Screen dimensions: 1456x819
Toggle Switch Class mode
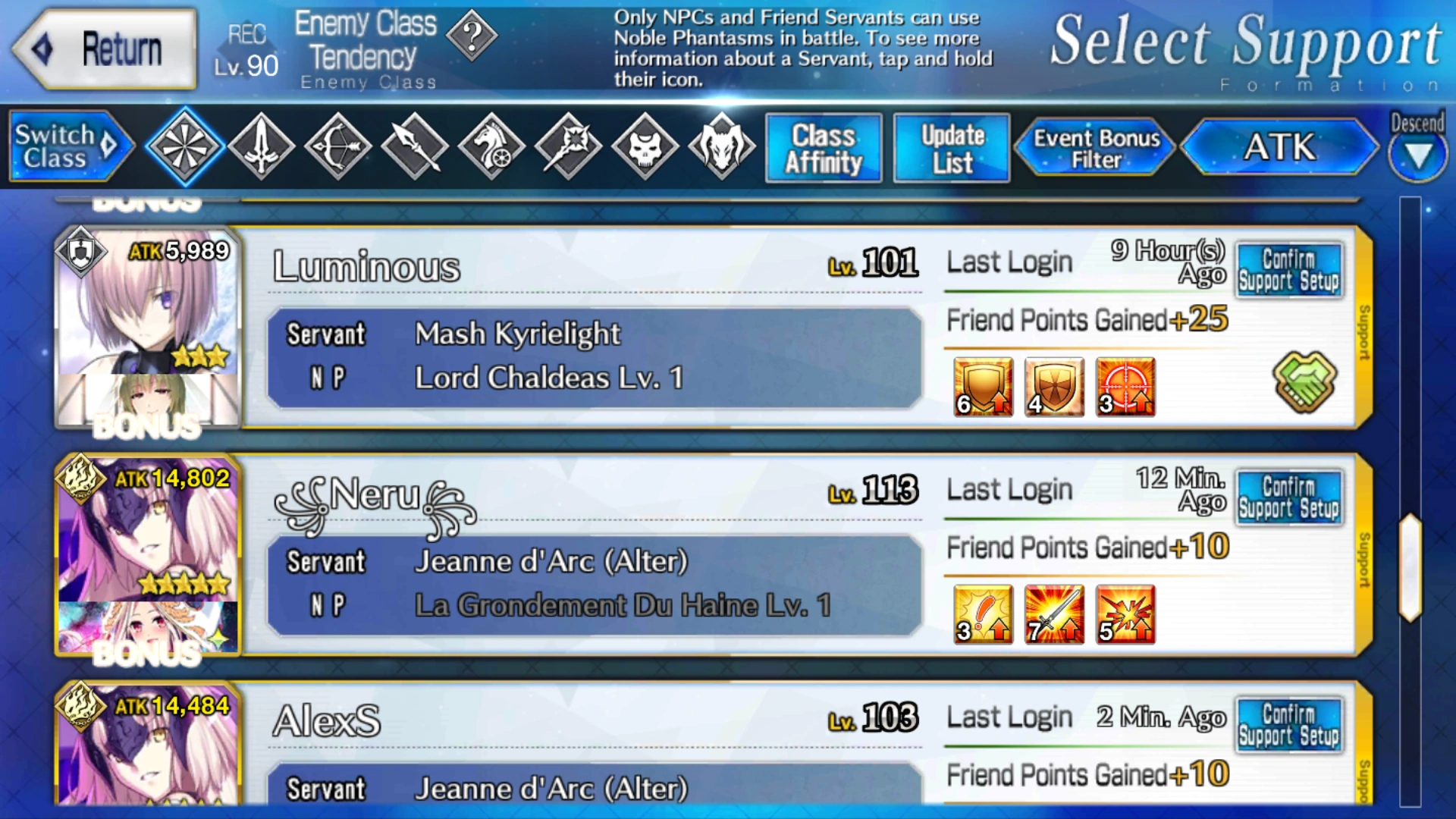pyautogui.click(x=70, y=146)
